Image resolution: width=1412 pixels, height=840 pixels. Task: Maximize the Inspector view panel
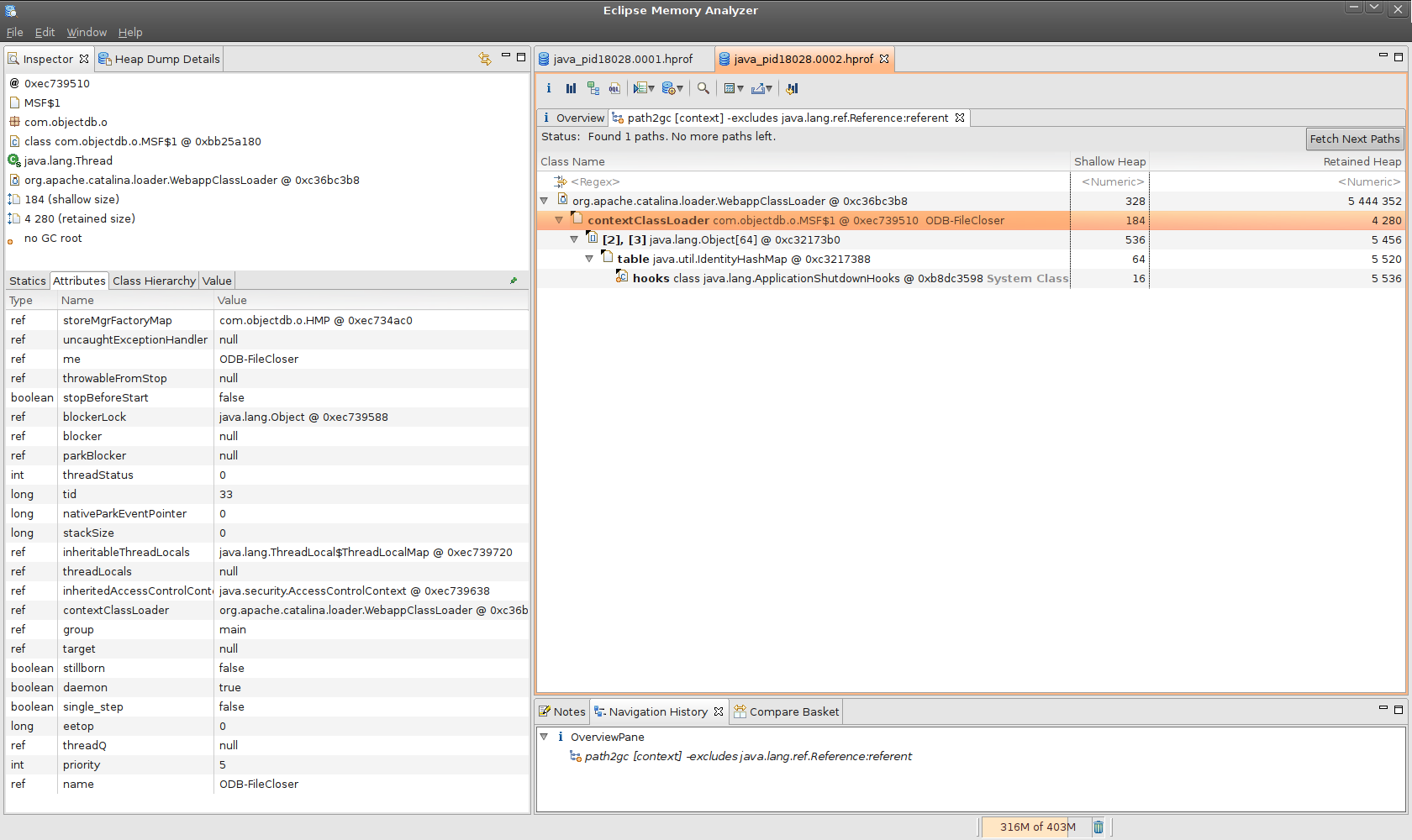(521, 57)
